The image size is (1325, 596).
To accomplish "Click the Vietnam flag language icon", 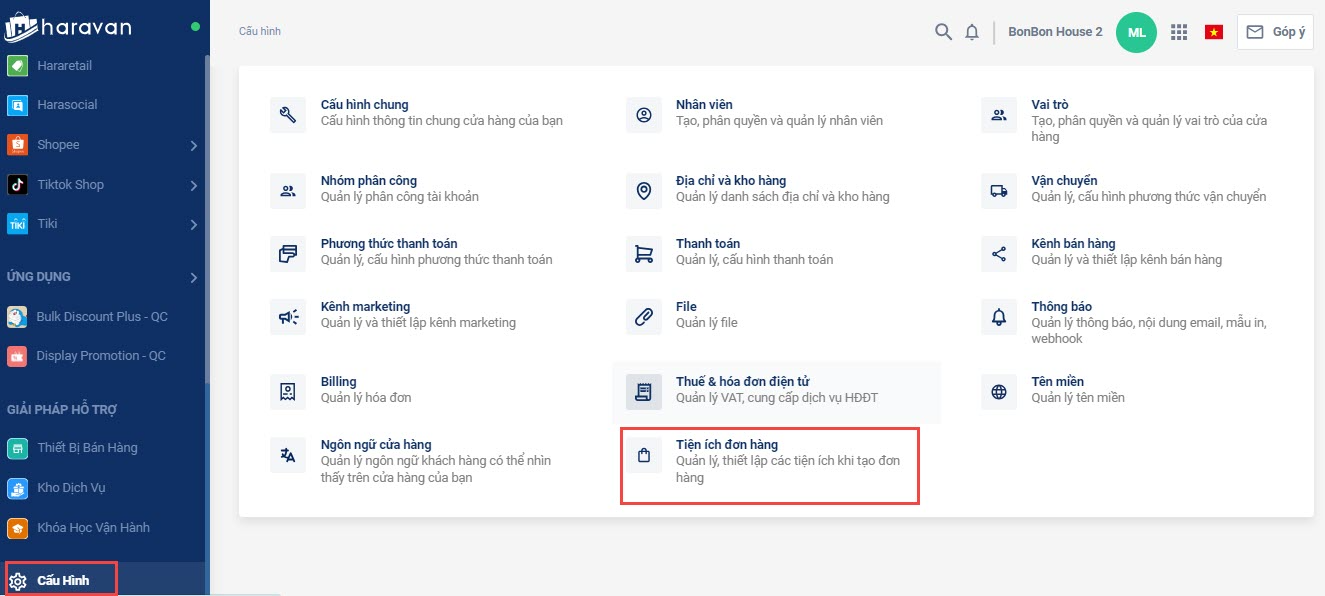I will (x=1214, y=32).
